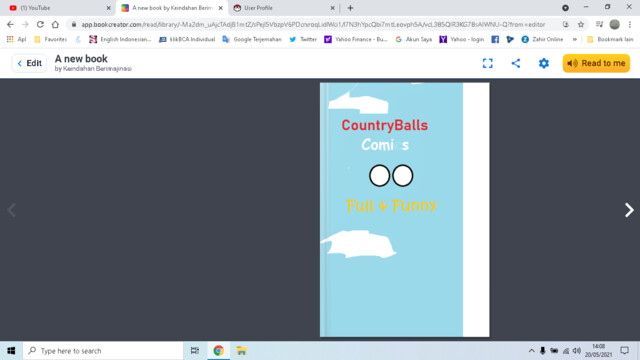Viewport: 640px width, 360px height.
Task: Open the share book options
Action: [516, 63]
